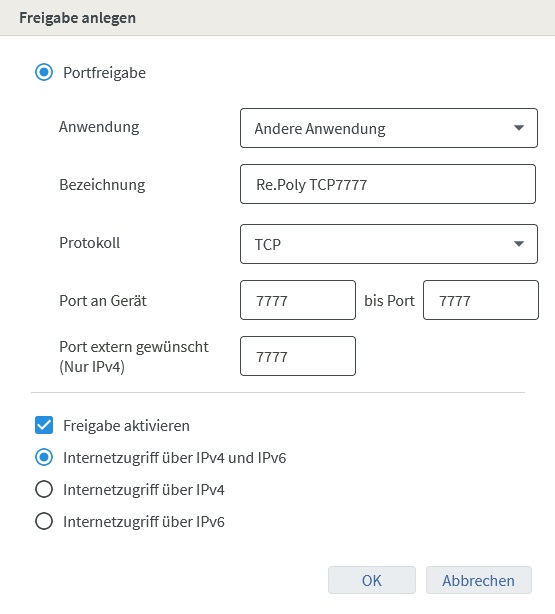Select the Portfreigabe radio button

44,72
